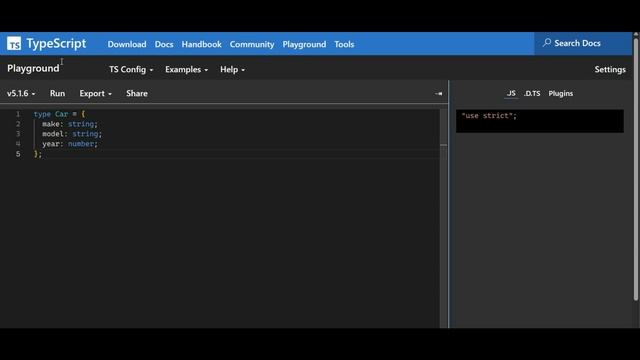
Task: Open the Export dropdown
Action: (96, 93)
